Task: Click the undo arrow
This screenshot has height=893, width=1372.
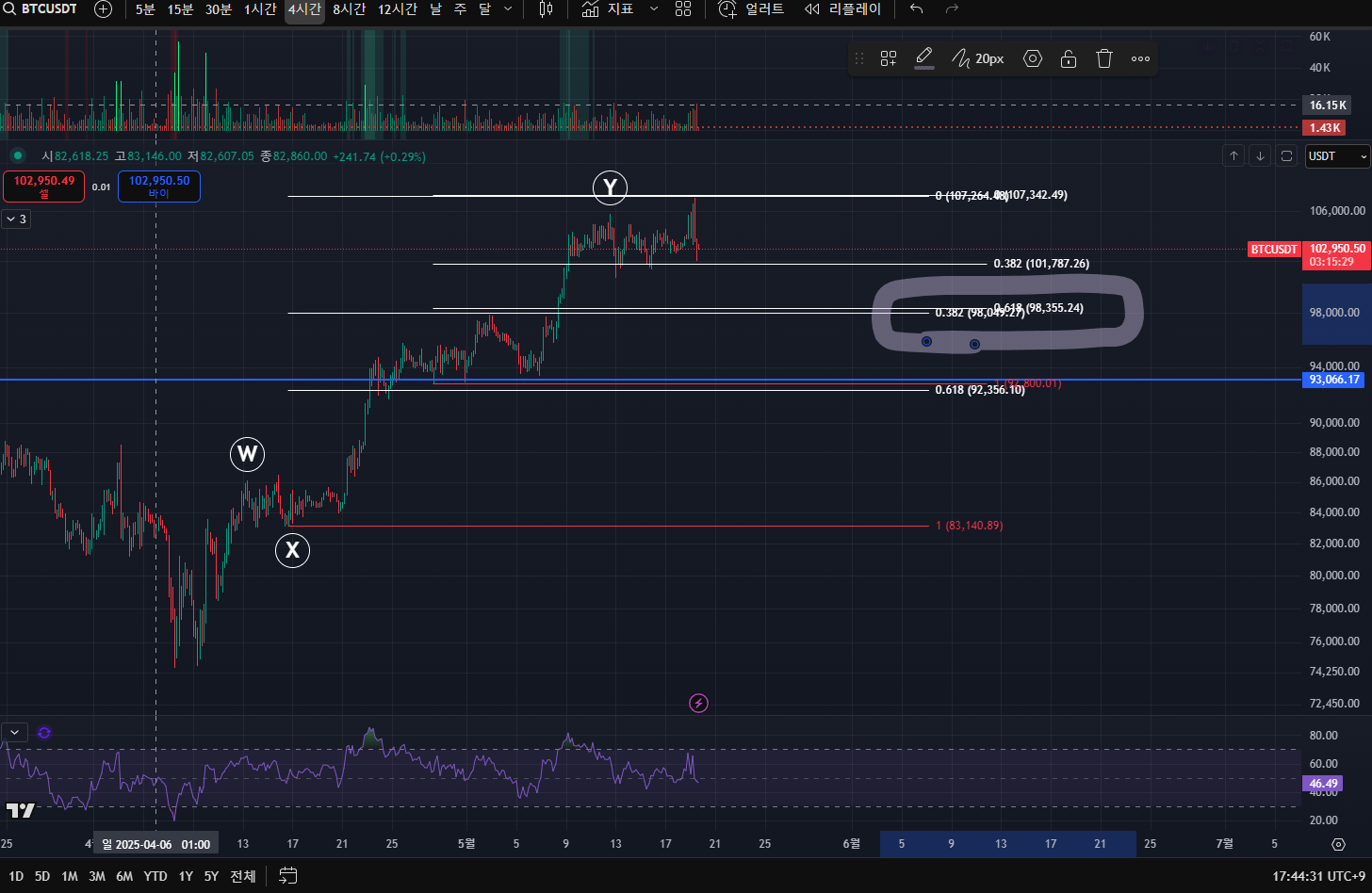Action: click(x=916, y=8)
